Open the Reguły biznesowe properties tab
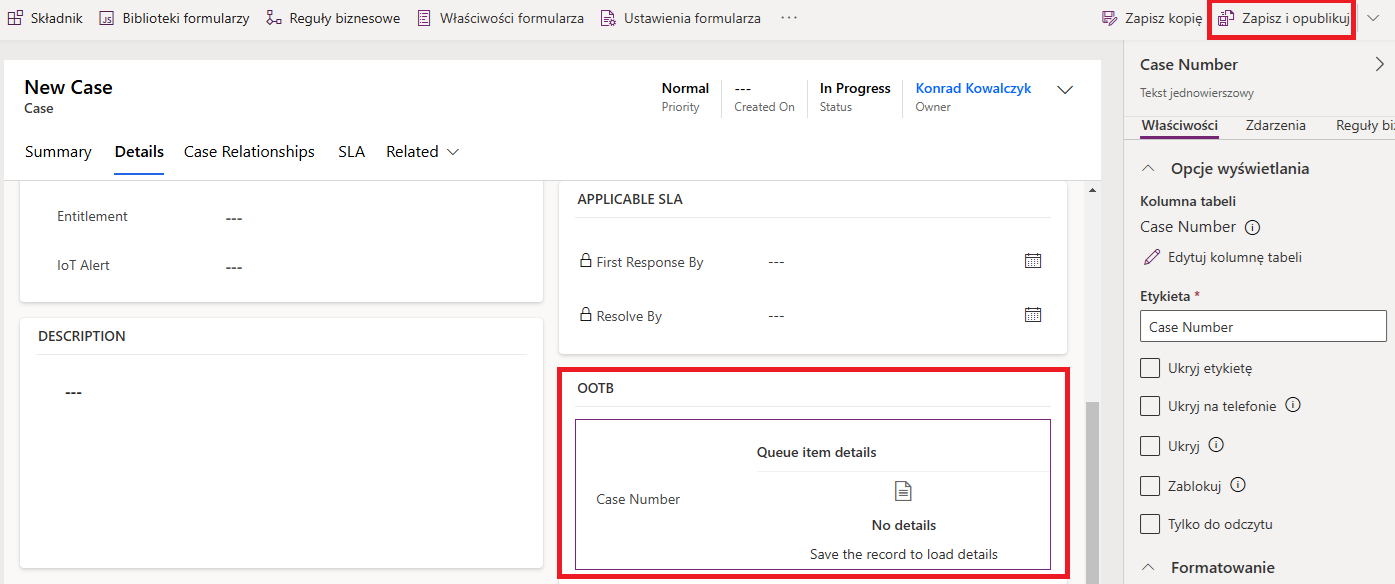The width and height of the screenshot is (1395, 584). [x=1365, y=126]
